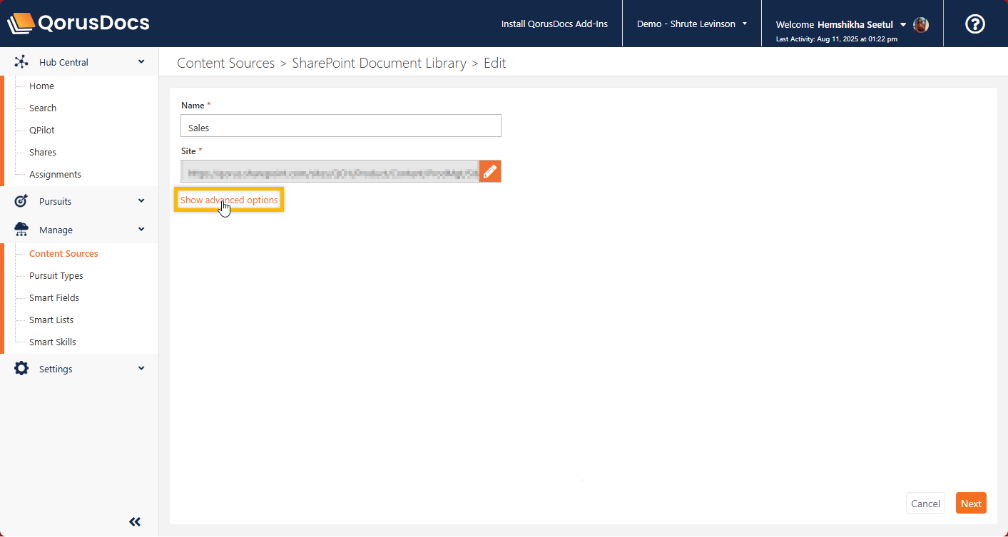
Task: Open the help question mark icon
Action: click(975, 24)
